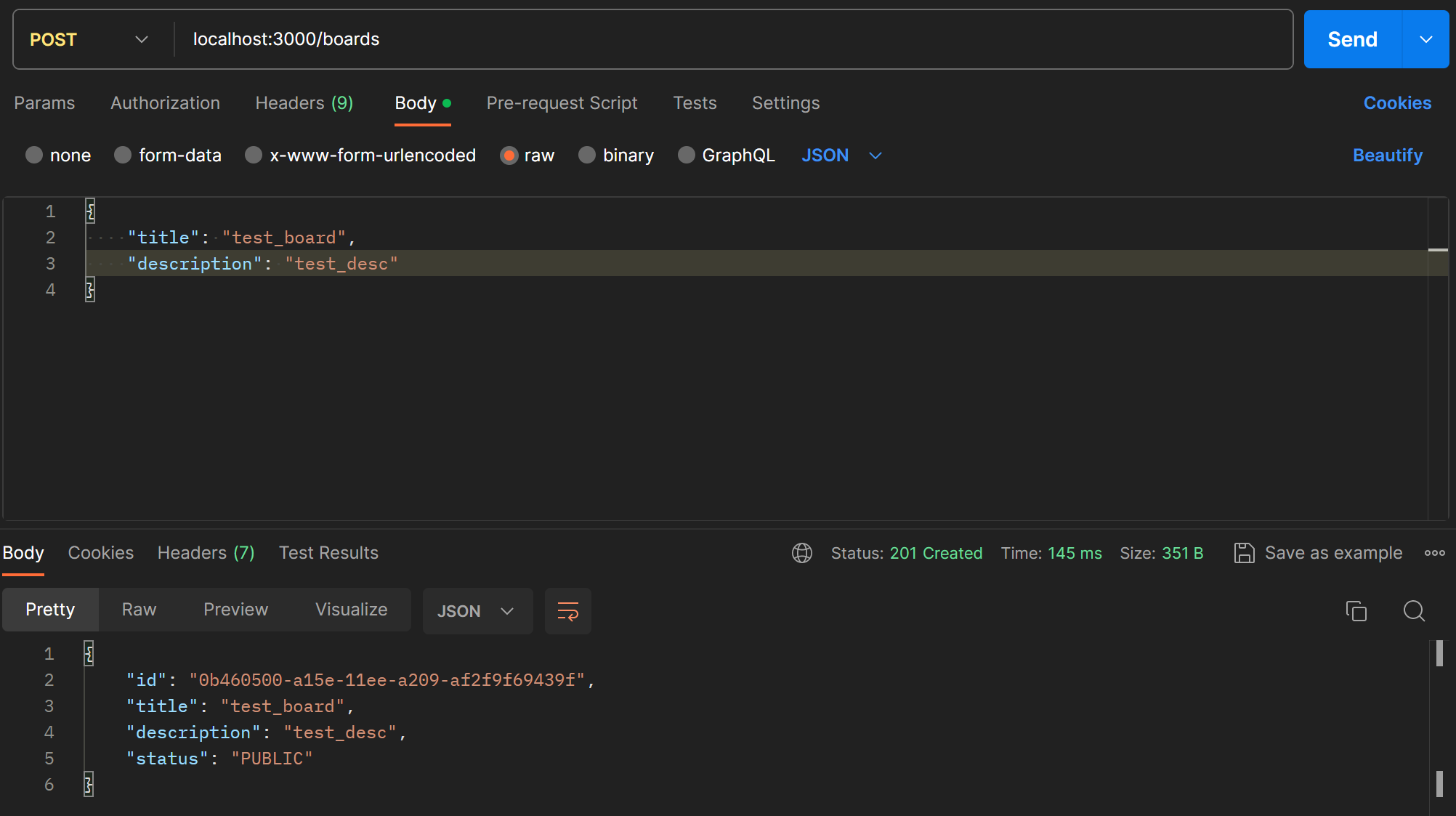Click the search response magnifier icon
This screenshot has height=816, width=1456.
pyautogui.click(x=1413, y=611)
